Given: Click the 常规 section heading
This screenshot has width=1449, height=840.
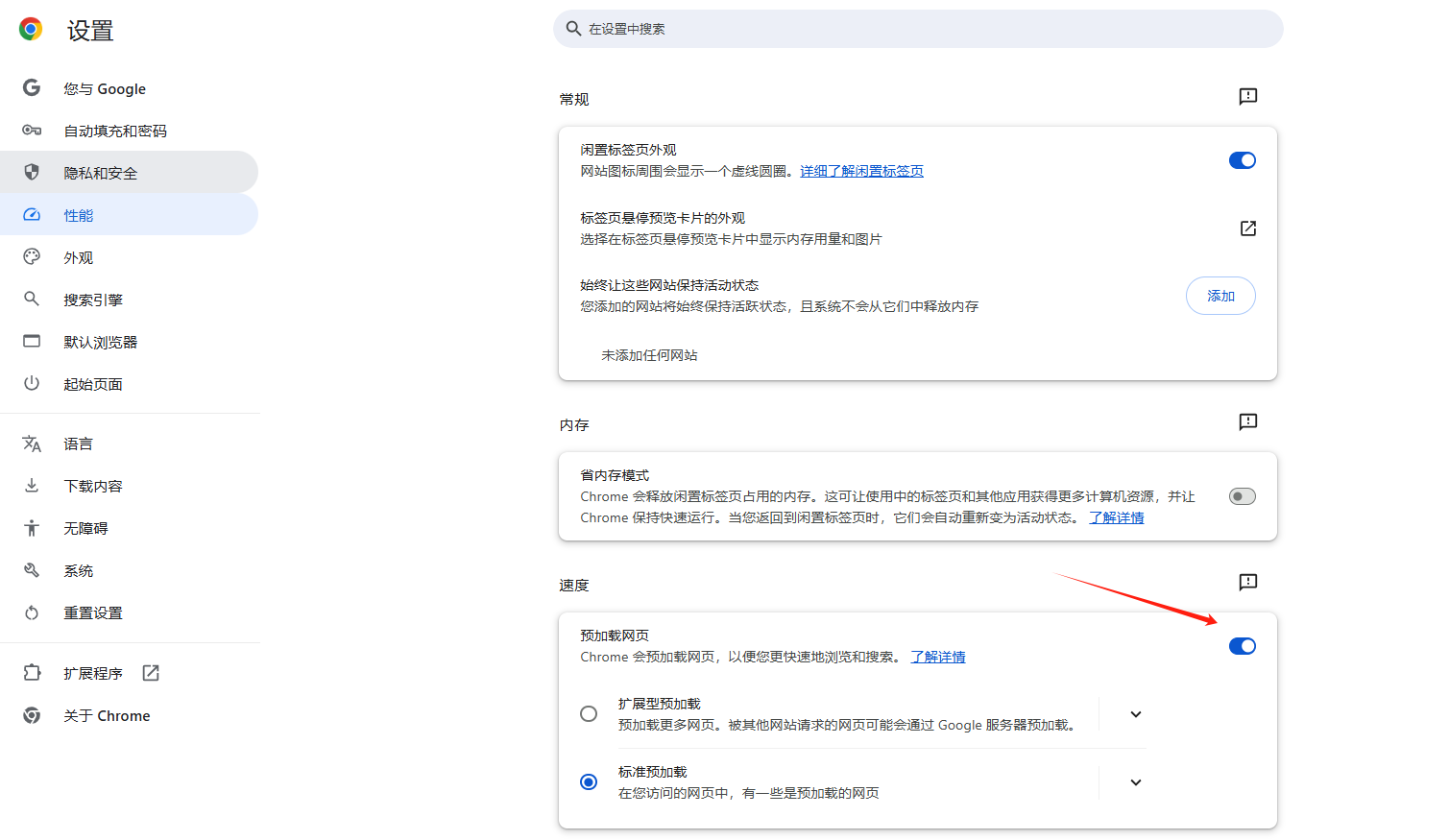Looking at the screenshot, I should [x=574, y=100].
